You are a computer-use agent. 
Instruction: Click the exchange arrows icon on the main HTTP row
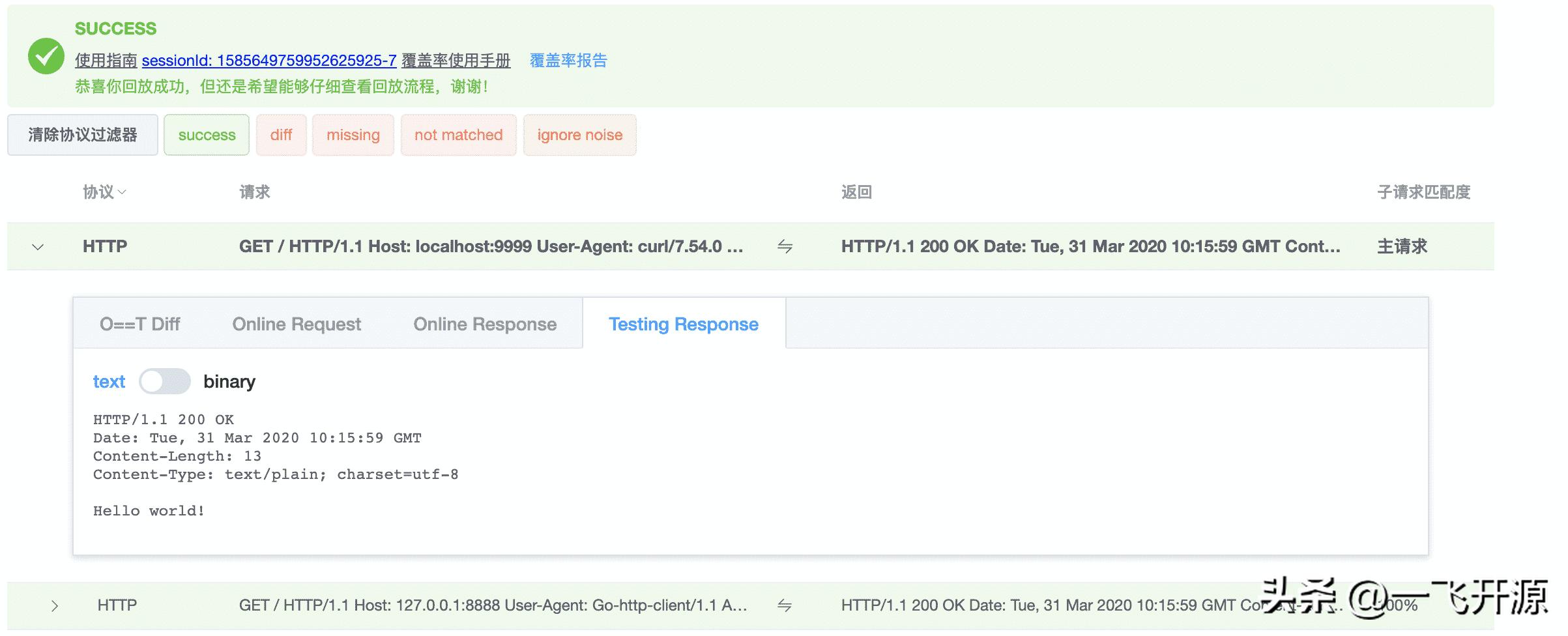(786, 246)
